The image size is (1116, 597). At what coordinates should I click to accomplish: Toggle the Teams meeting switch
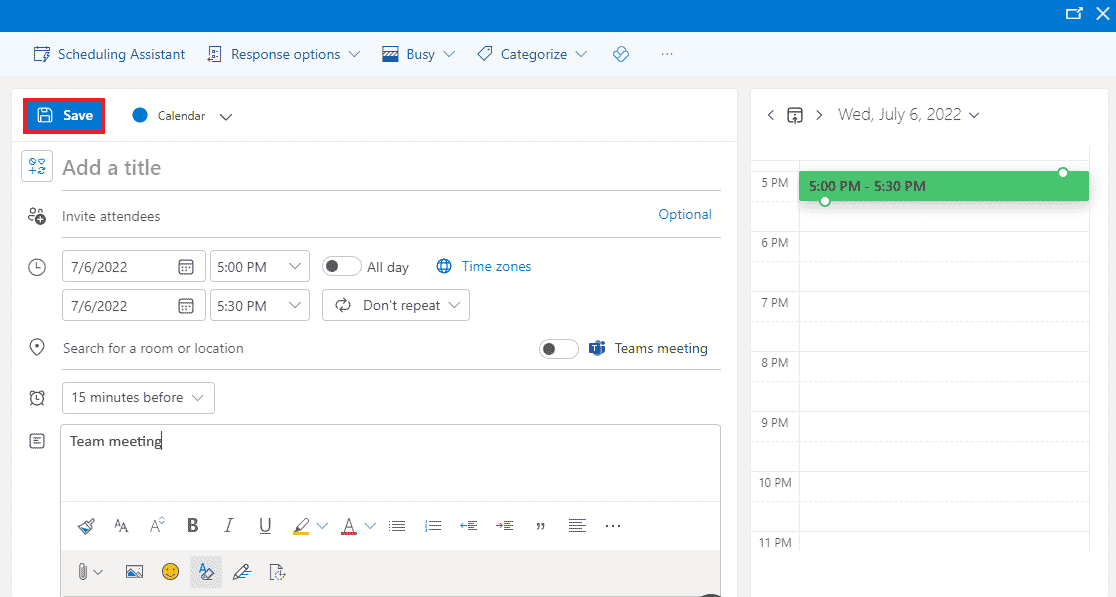coord(559,349)
